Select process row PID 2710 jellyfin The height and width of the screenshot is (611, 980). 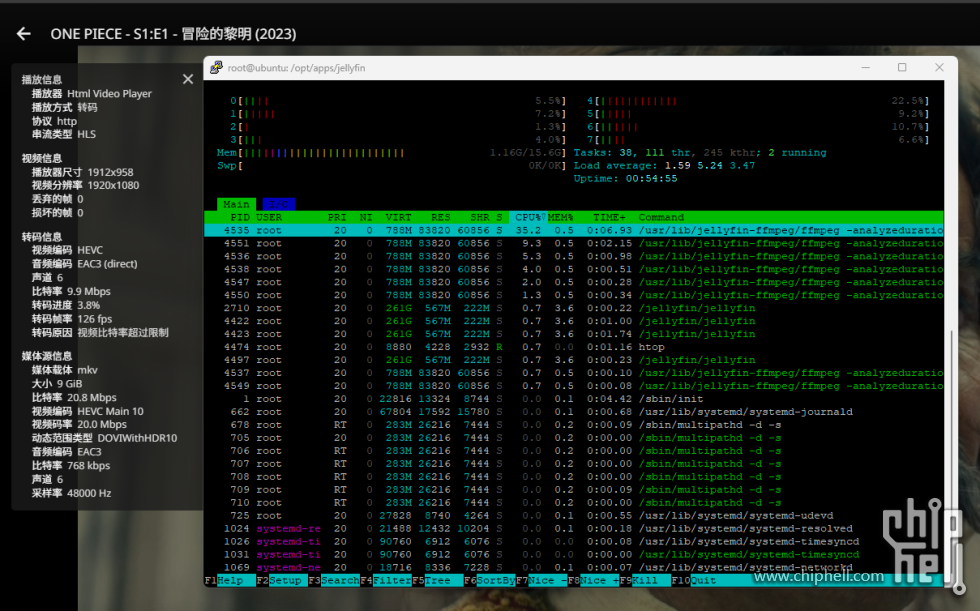574,308
